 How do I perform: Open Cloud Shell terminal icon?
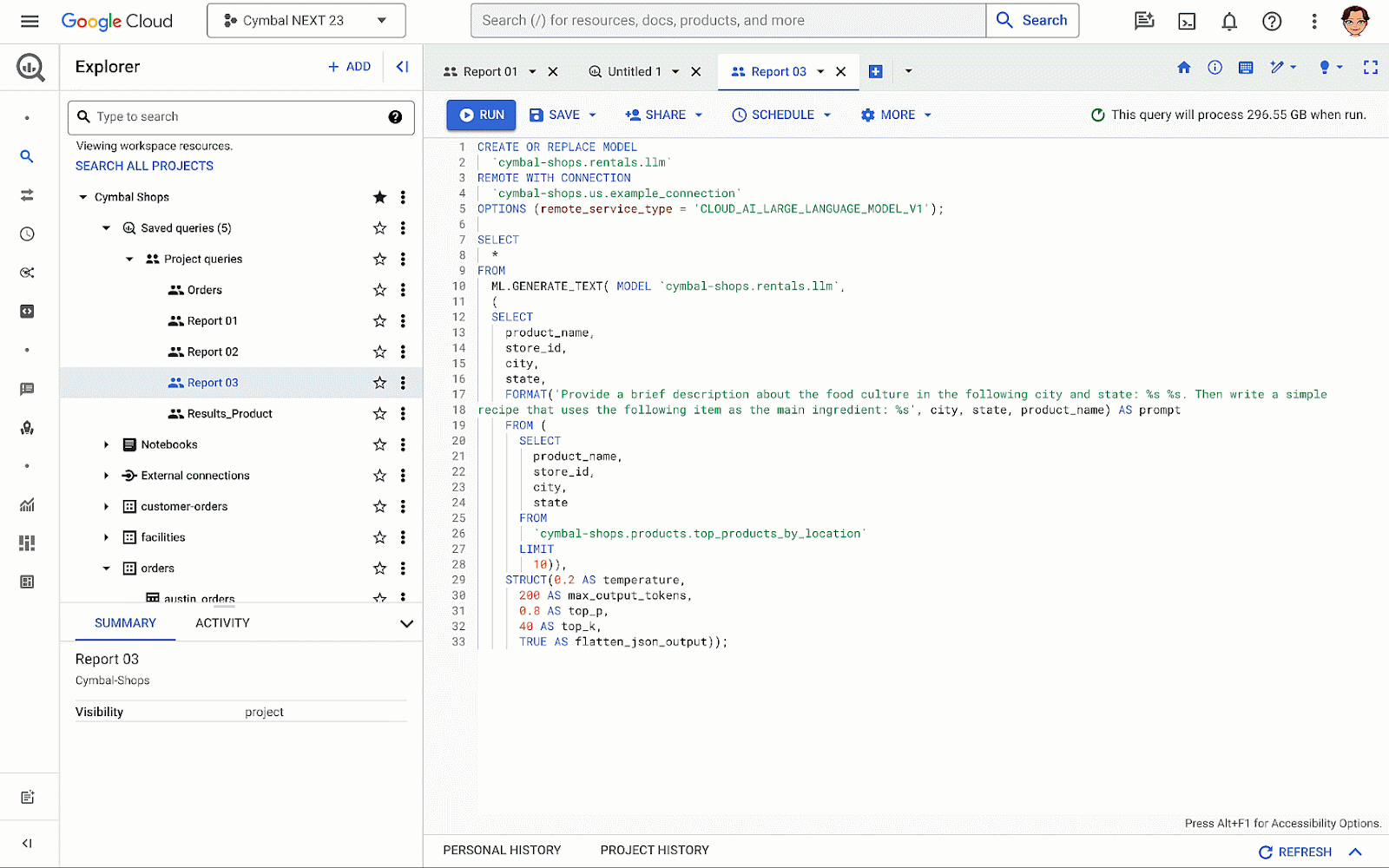[1187, 21]
